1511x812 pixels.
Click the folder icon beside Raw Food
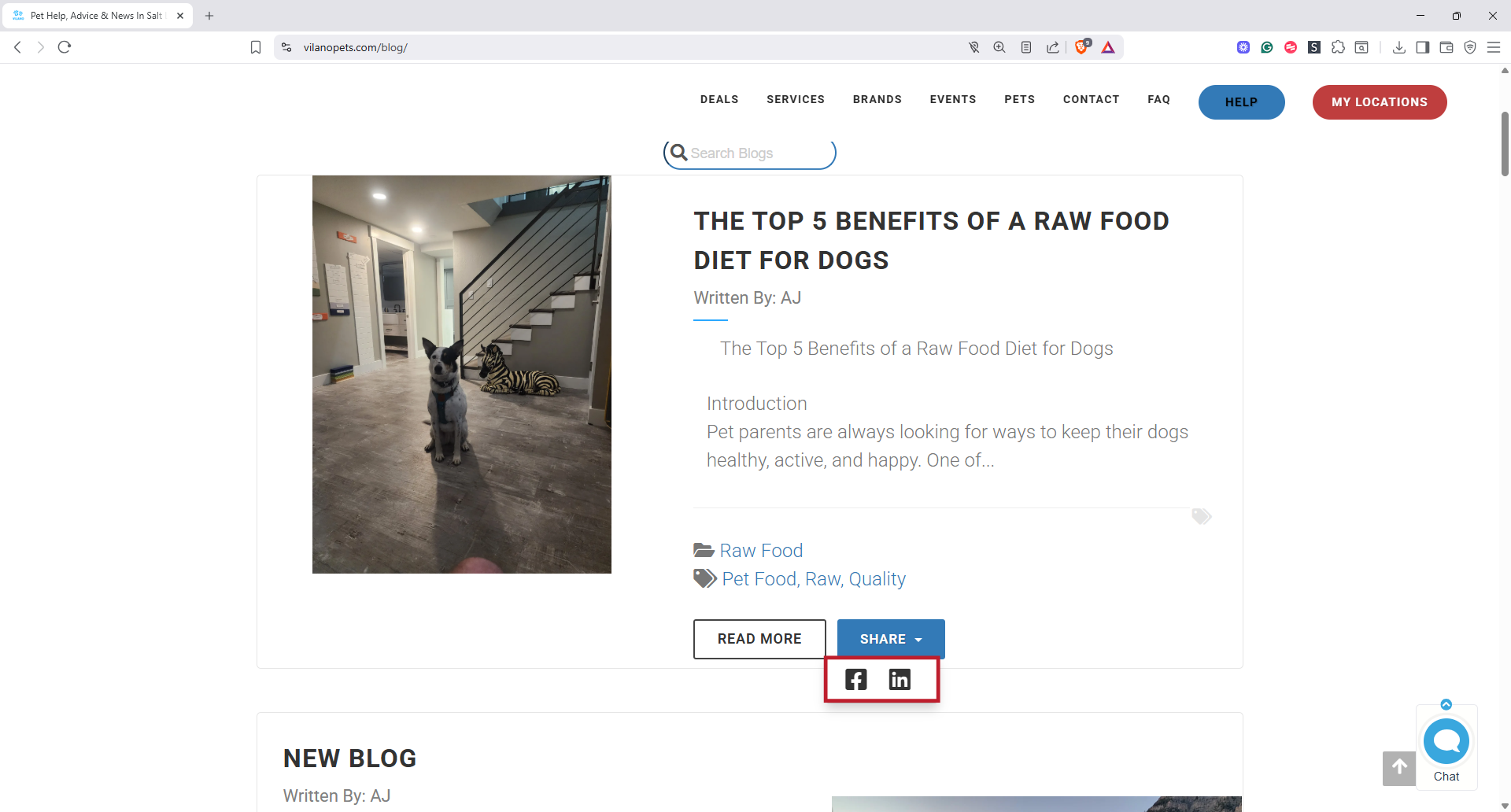click(704, 550)
